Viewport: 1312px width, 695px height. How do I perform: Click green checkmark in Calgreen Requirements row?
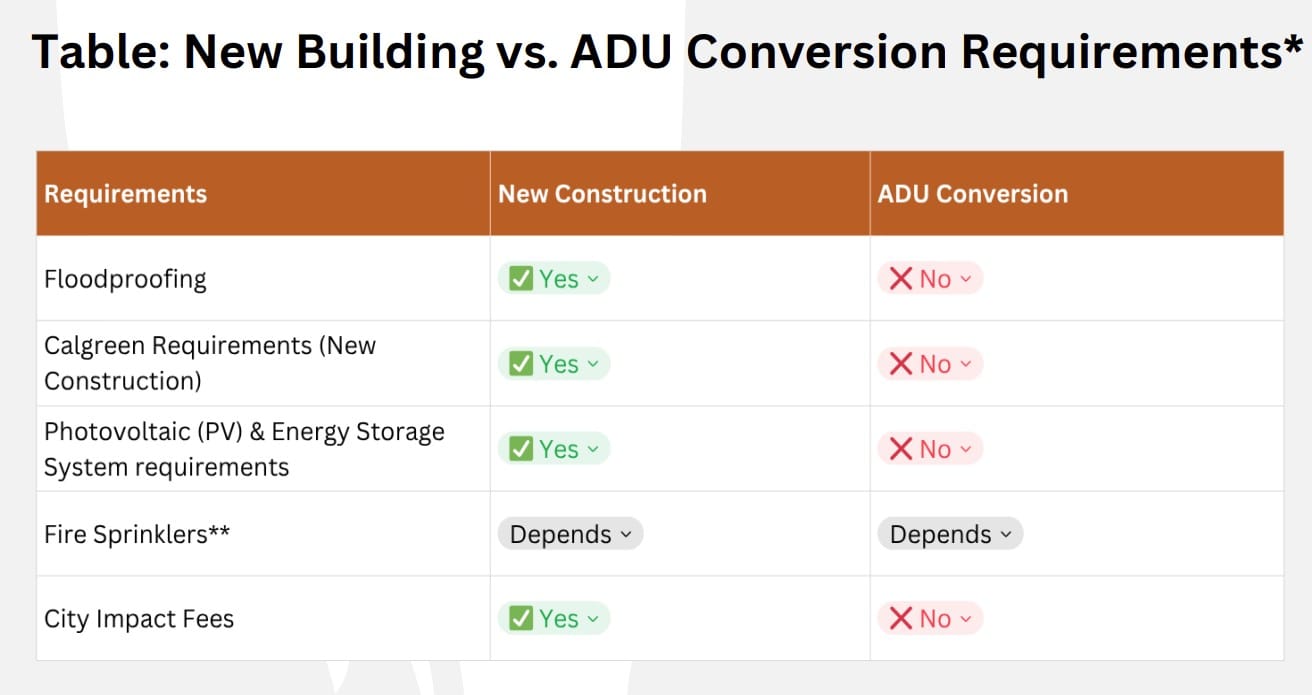coord(520,364)
